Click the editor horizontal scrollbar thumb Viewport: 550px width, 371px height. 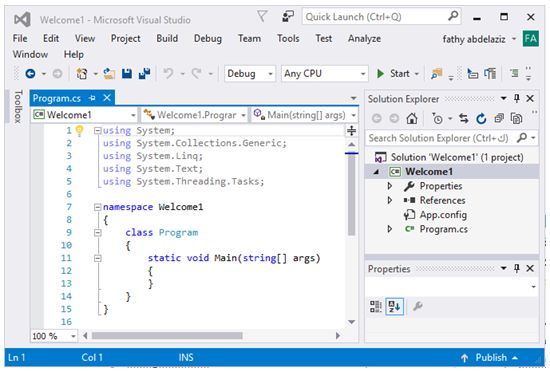click(x=167, y=336)
